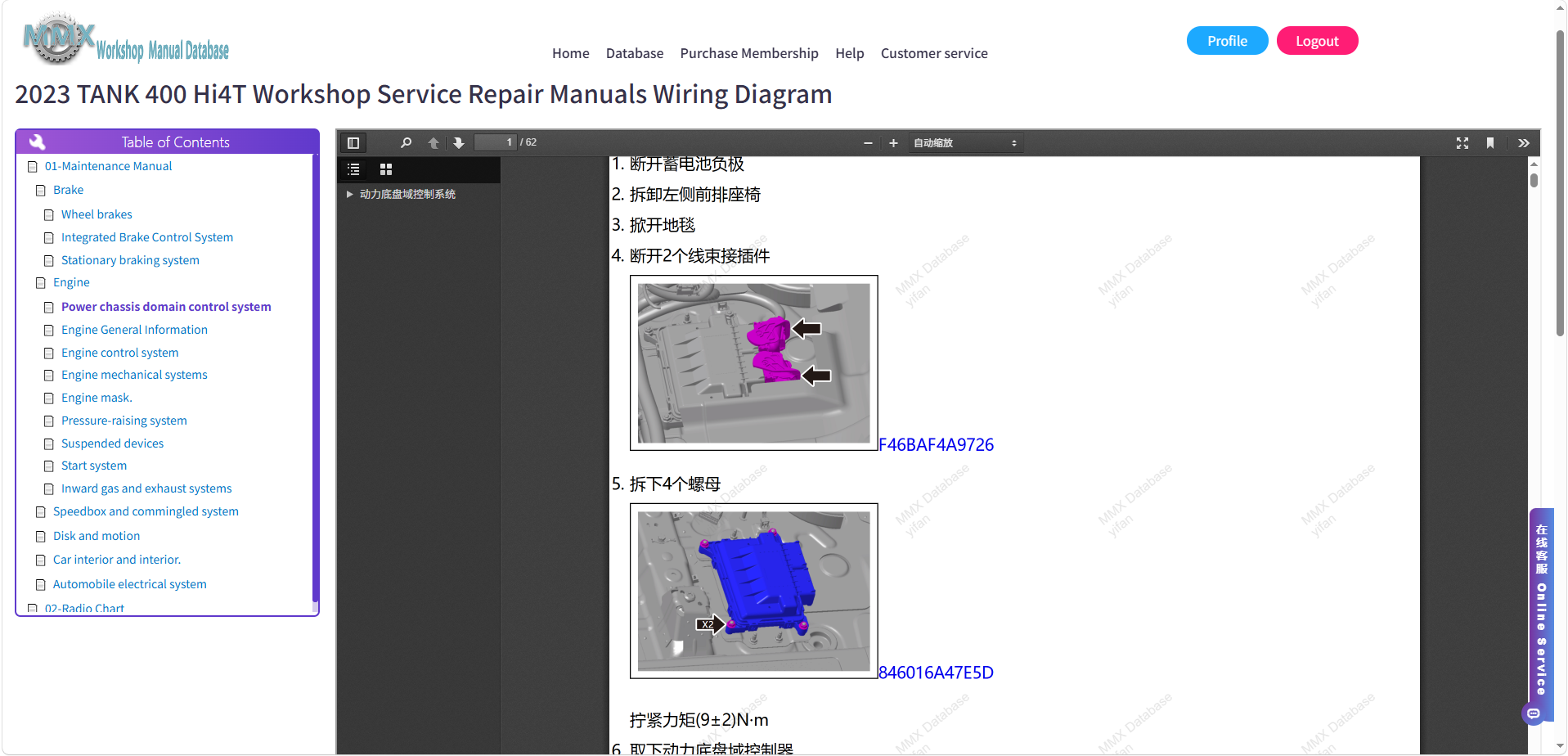Viewport: 1568px width, 756px height.
Task: Select the Engine section
Action: (71, 282)
